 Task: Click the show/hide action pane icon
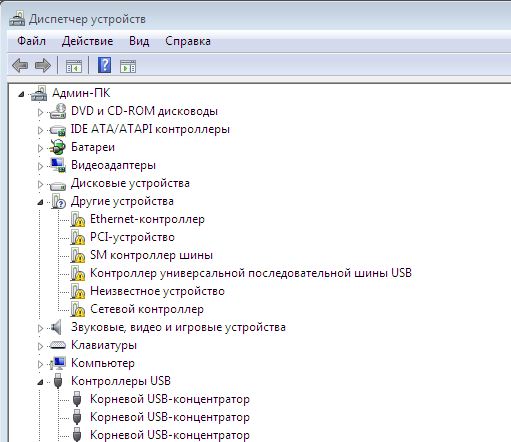(128, 66)
